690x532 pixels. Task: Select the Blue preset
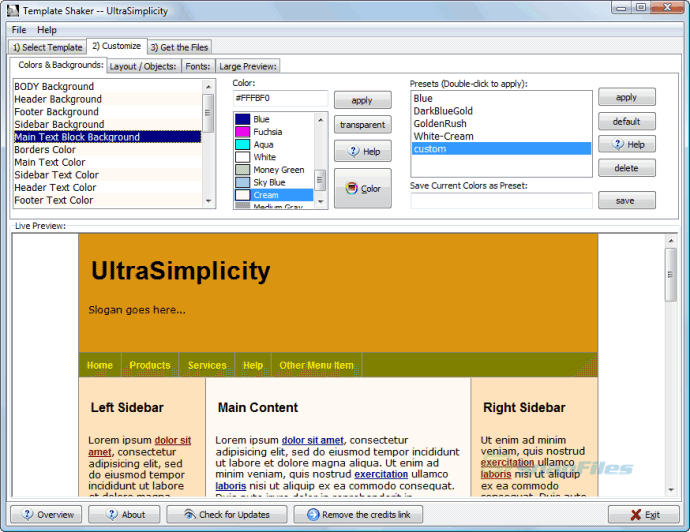coord(501,98)
